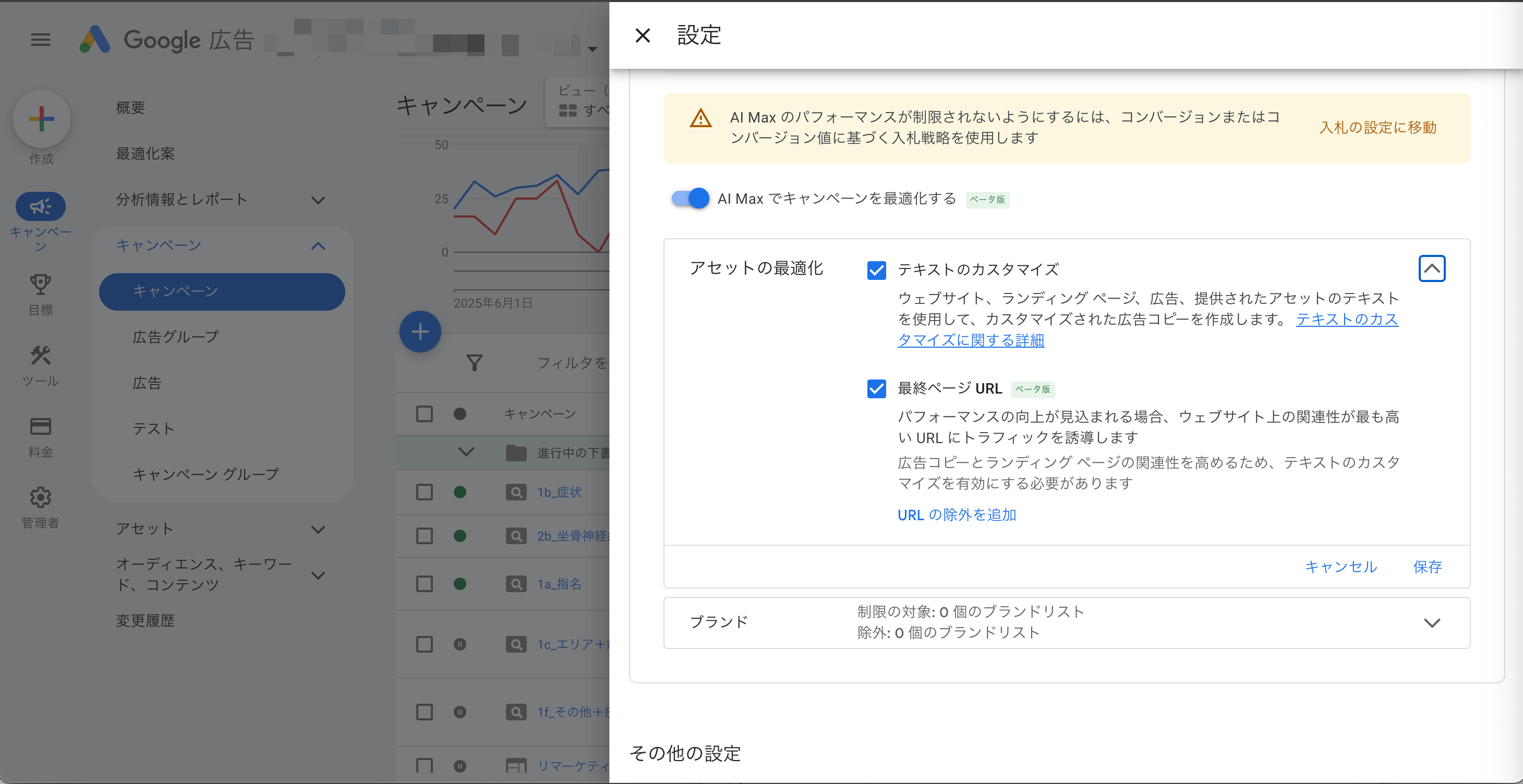
Task: Check the 1a_指名 row checkbox
Action: coord(424,584)
